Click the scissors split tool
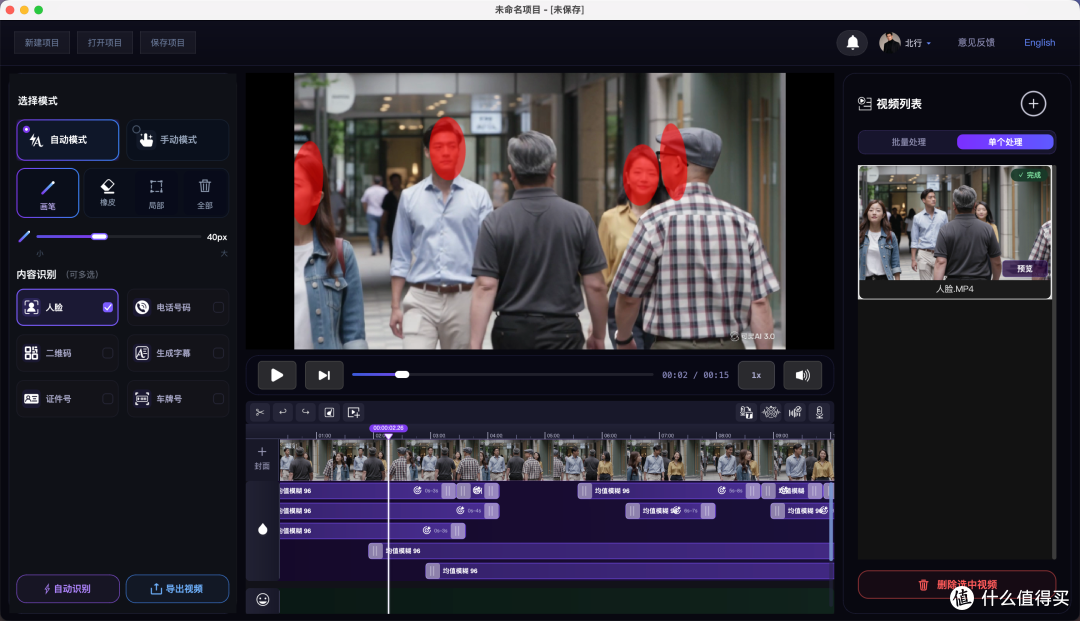This screenshot has height=621, width=1080. click(260, 412)
